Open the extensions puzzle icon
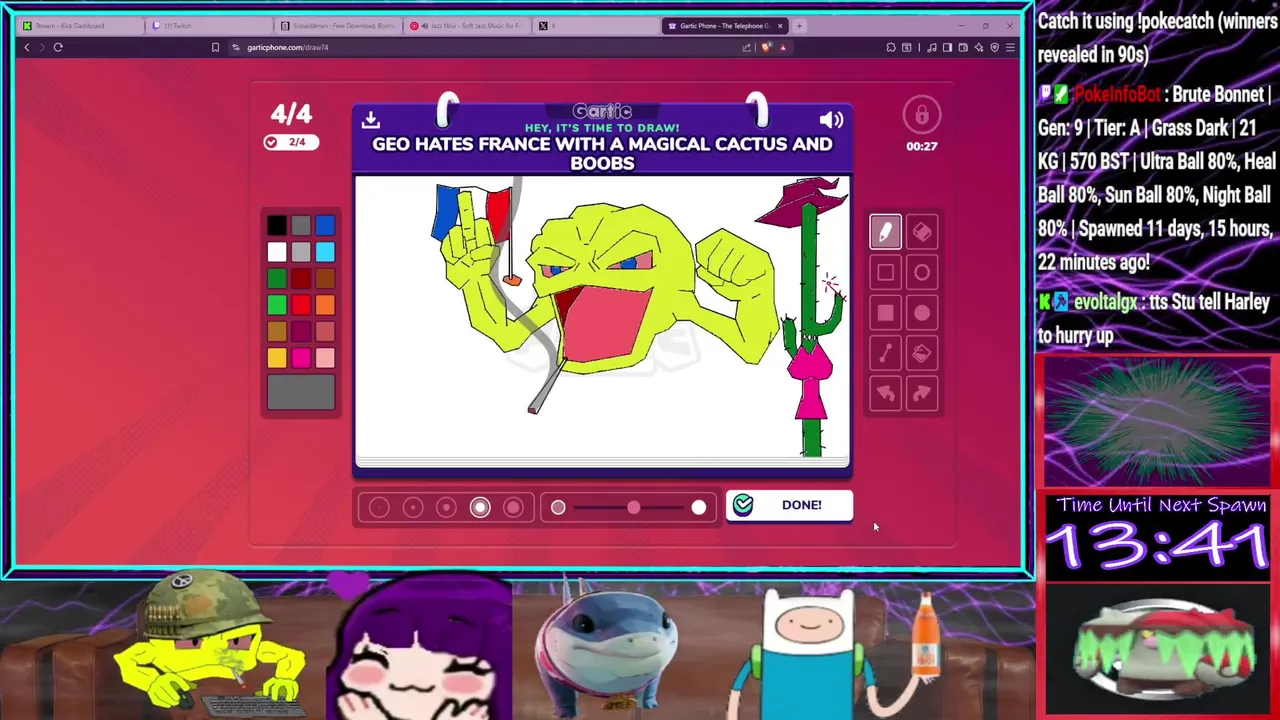The height and width of the screenshot is (720, 1280). click(x=891, y=47)
